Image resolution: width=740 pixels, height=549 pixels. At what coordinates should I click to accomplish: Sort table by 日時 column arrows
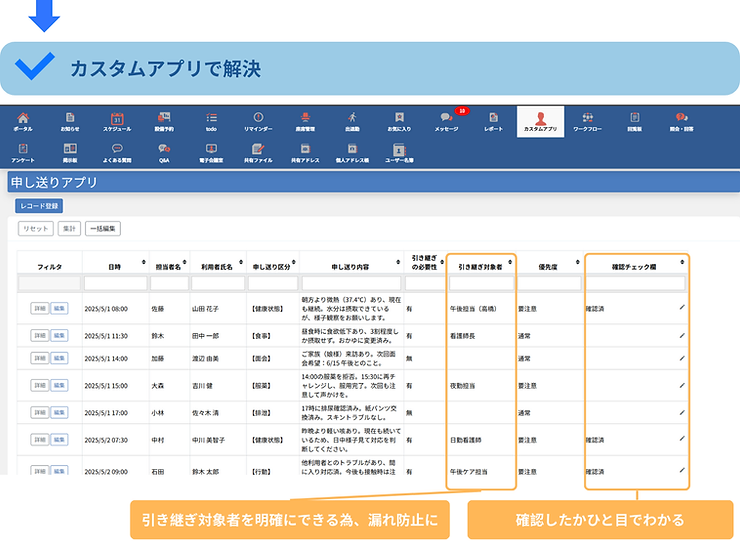tap(144, 267)
